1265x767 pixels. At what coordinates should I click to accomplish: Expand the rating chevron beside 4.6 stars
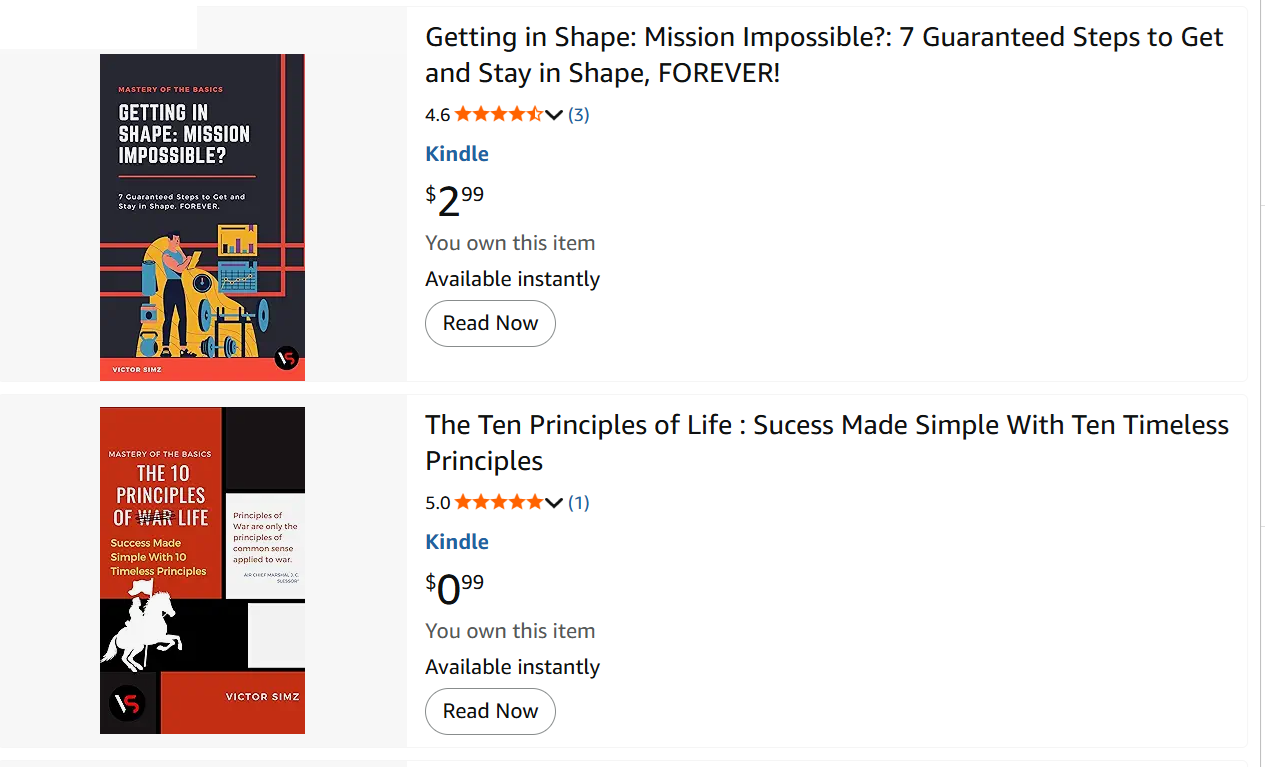(x=554, y=115)
